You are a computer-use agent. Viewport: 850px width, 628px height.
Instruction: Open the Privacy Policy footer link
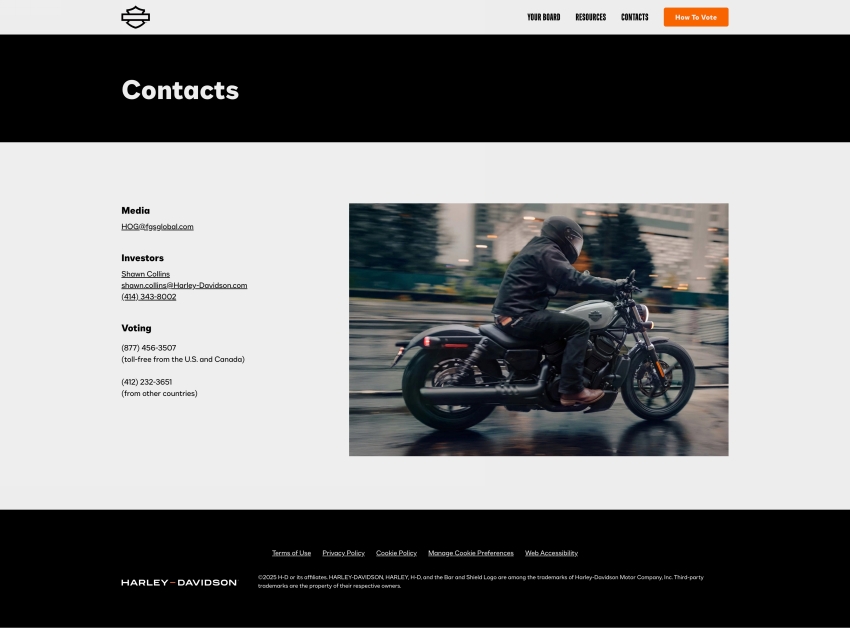(343, 553)
